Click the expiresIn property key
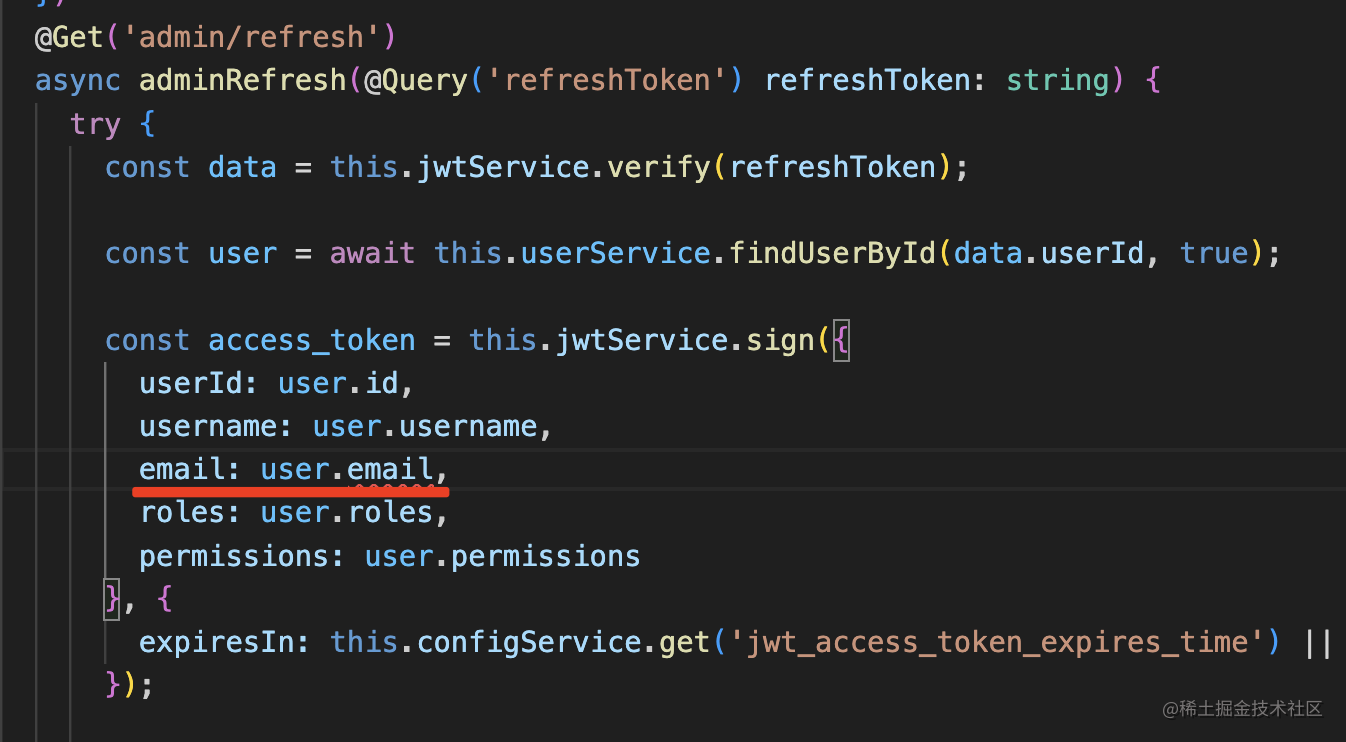The image size is (1346, 742). 225,641
